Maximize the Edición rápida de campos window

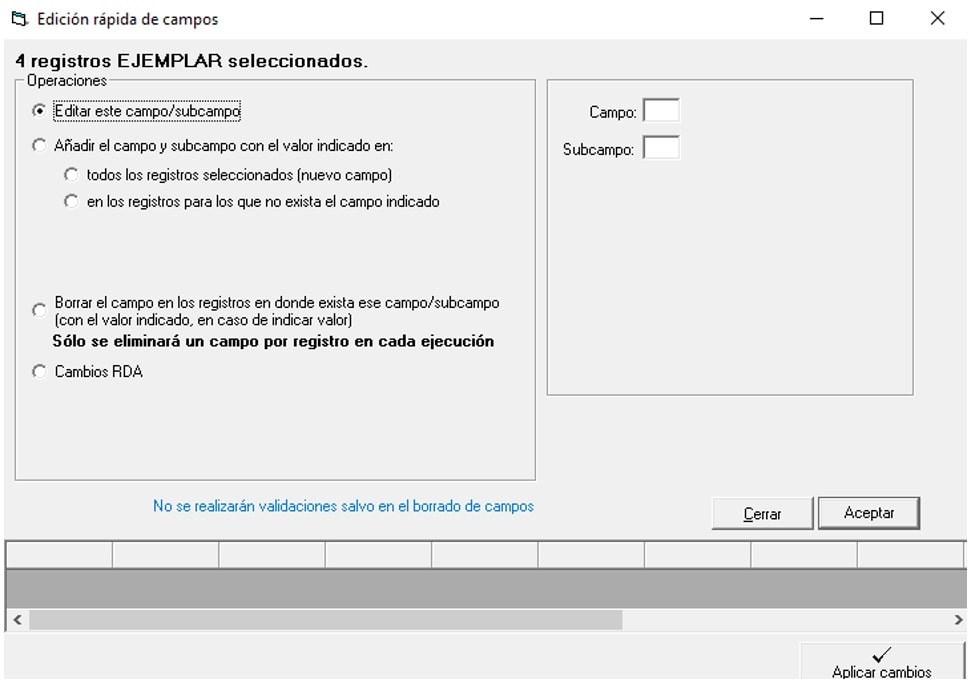876,19
